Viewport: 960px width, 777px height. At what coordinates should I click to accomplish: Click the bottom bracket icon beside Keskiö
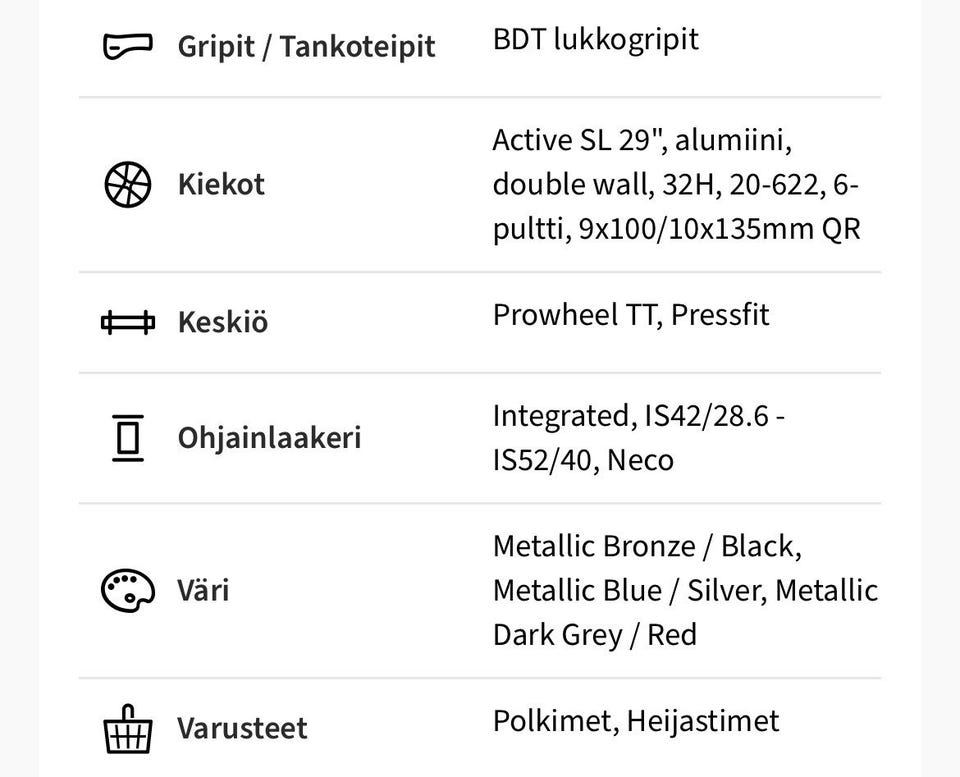128,322
